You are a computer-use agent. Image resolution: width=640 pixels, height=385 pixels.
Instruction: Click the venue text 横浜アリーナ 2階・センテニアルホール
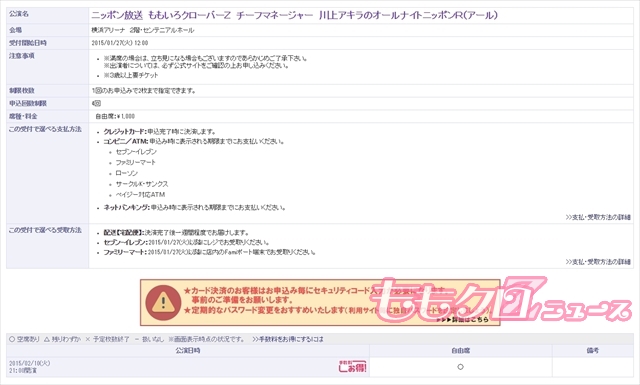(x=143, y=30)
